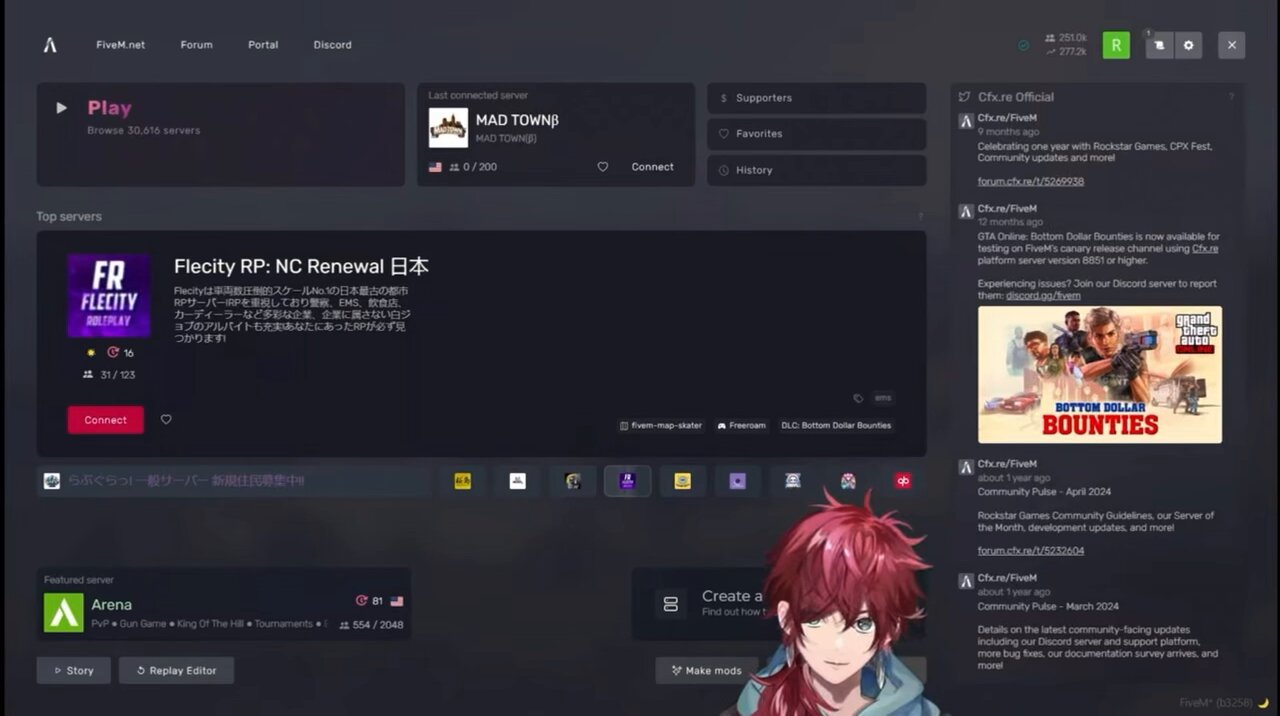
Task: Click the DLC: Bottom Dollar Bounties label
Action: pyautogui.click(x=836, y=425)
